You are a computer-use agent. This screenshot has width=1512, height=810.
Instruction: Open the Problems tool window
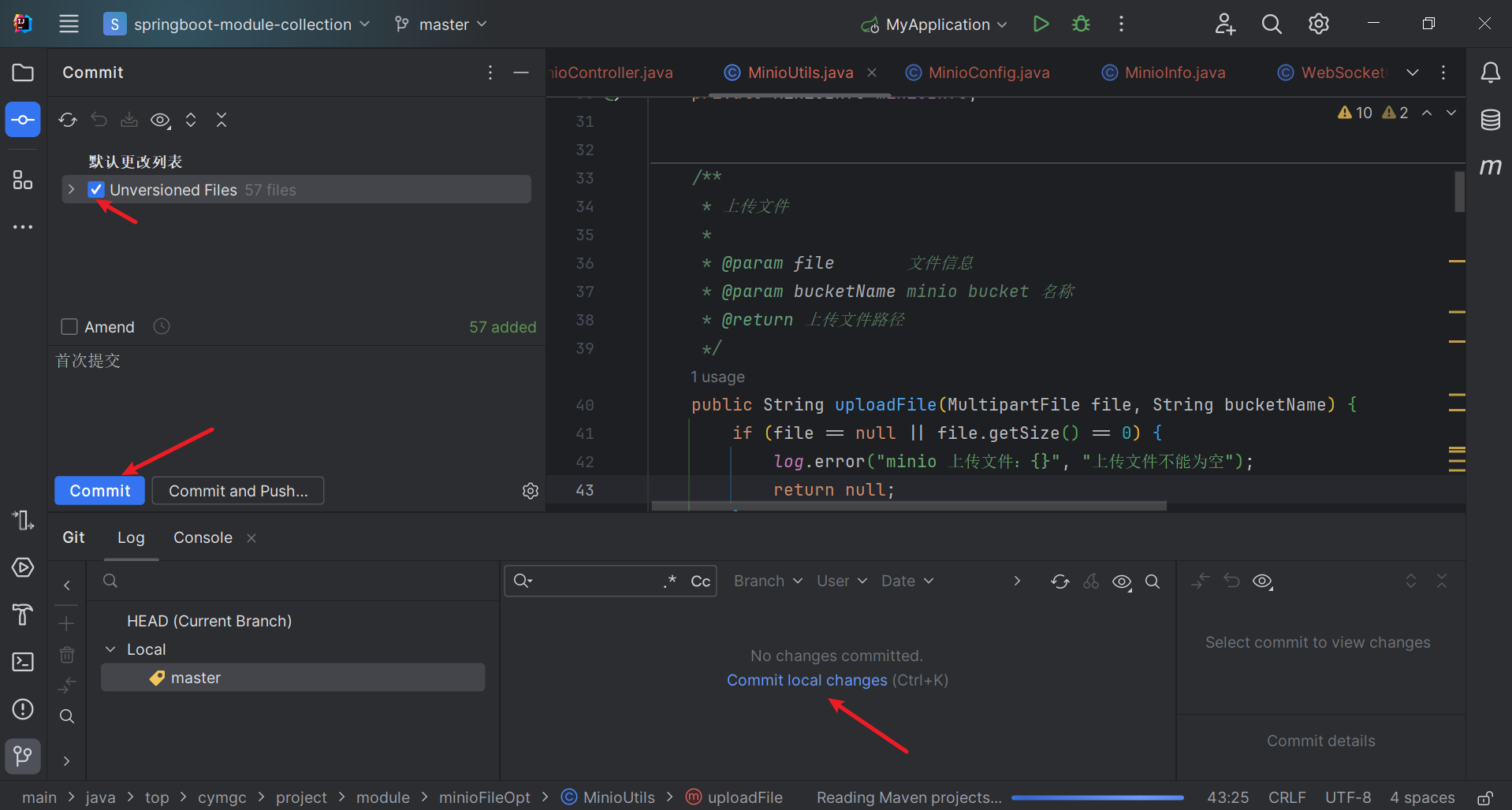(x=23, y=709)
